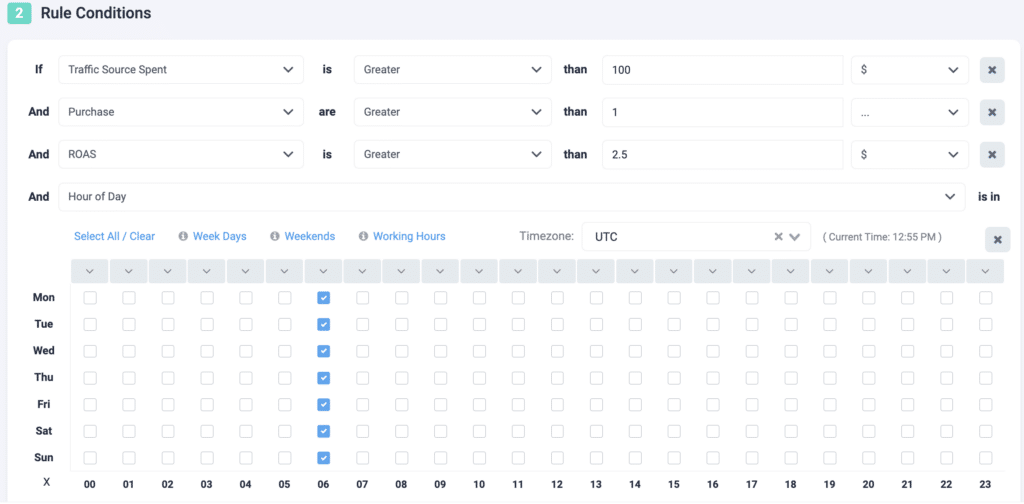
Task: Open the hour 06 column chevron
Action: [323, 271]
